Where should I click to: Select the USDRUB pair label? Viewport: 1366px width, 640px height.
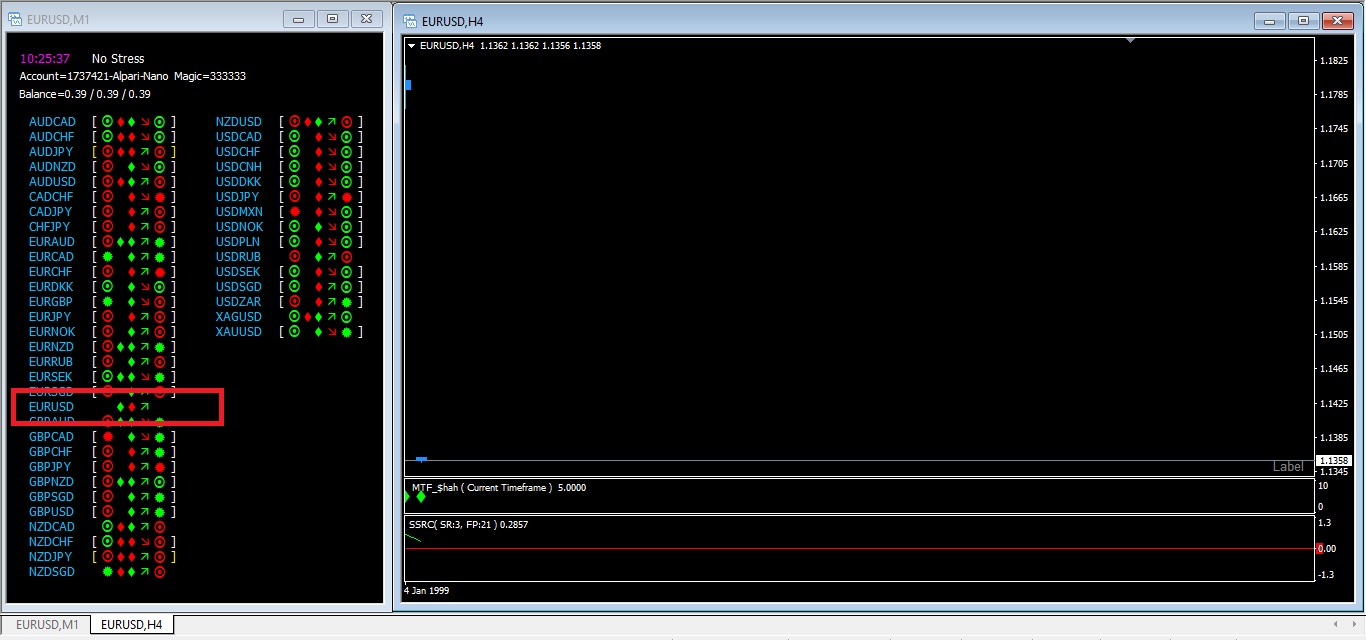click(x=239, y=257)
